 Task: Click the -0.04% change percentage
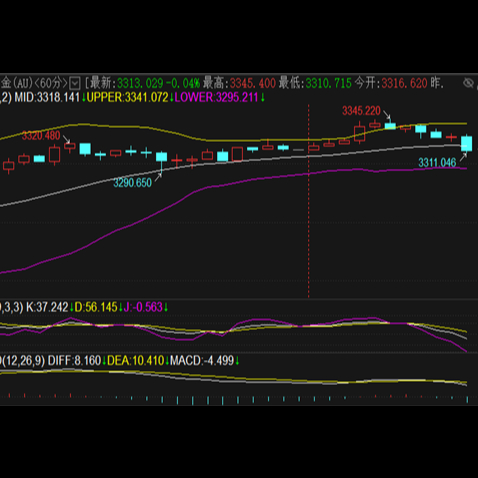[x=183, y=83]
